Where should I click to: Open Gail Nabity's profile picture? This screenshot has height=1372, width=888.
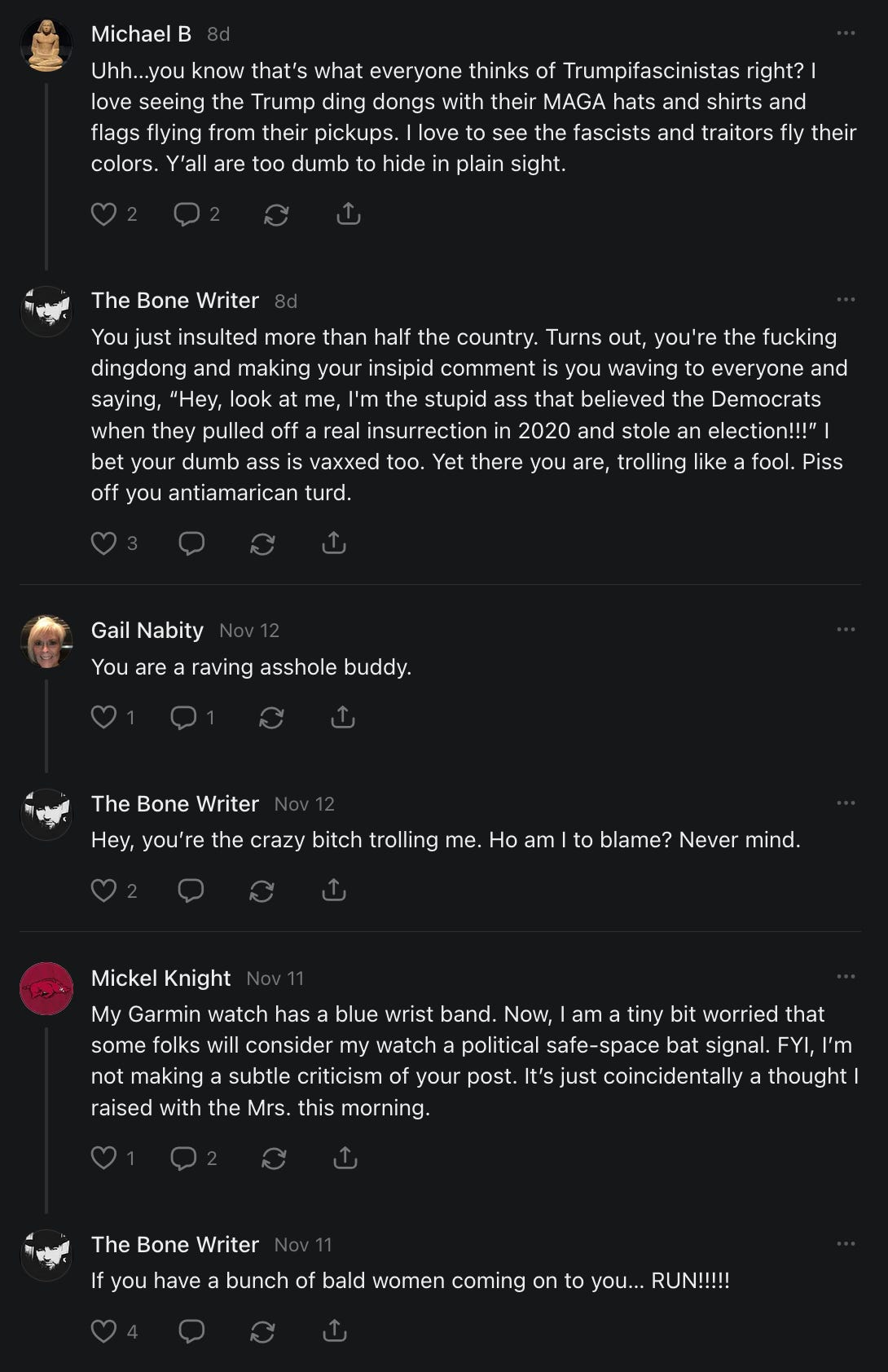[46, 641]
